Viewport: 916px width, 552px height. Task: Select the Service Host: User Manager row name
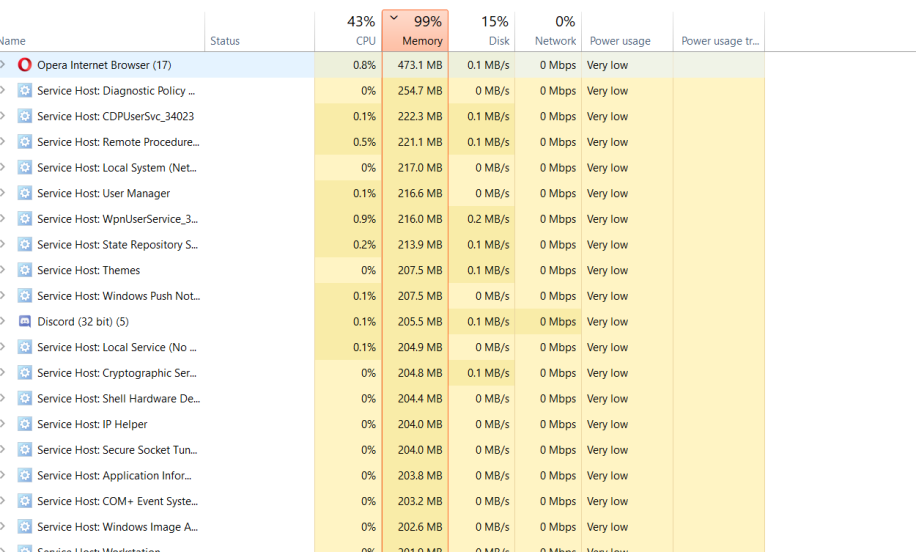tap(103, 193)
